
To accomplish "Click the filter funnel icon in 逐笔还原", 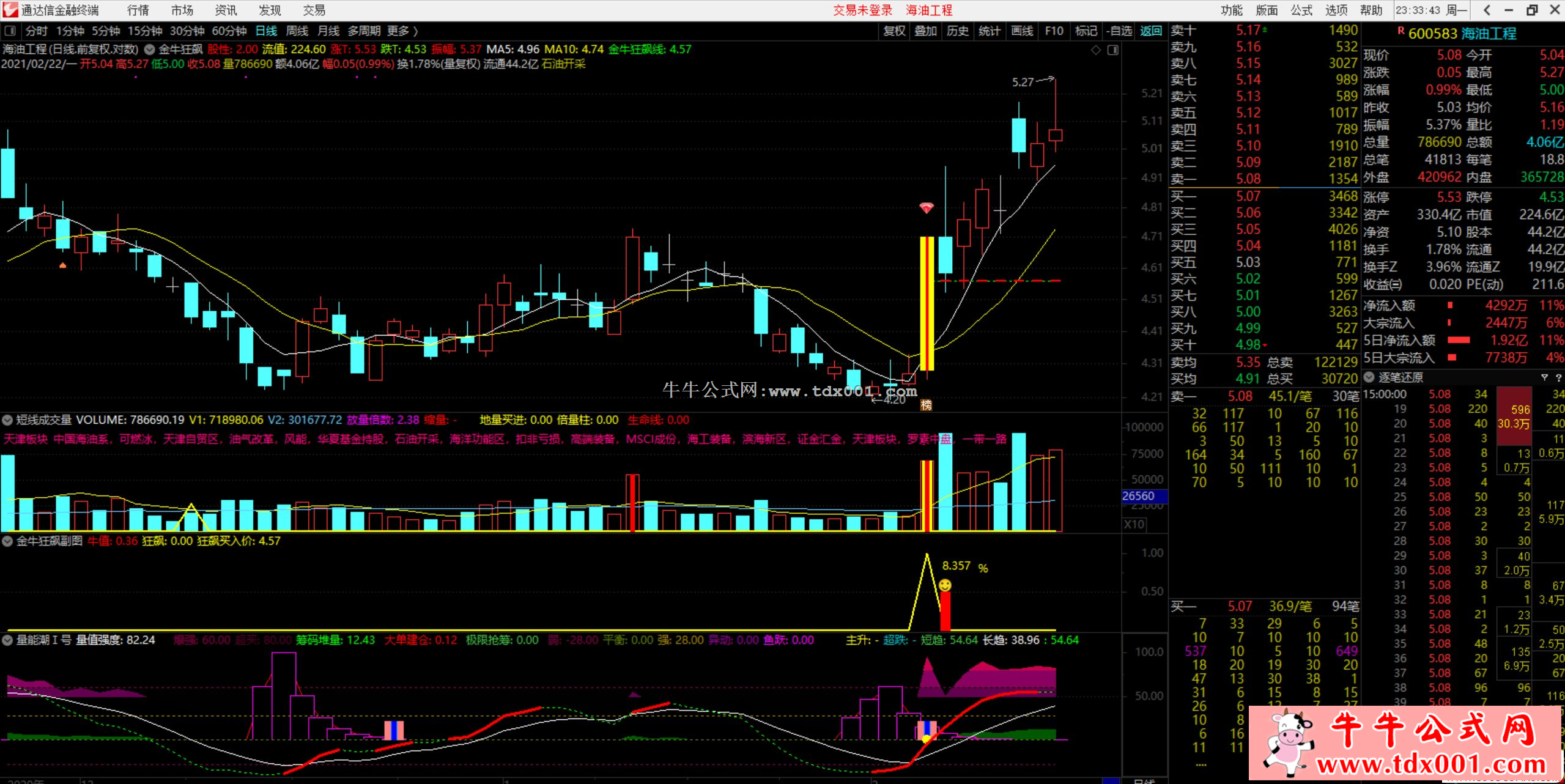I will tap(1544, 377).
